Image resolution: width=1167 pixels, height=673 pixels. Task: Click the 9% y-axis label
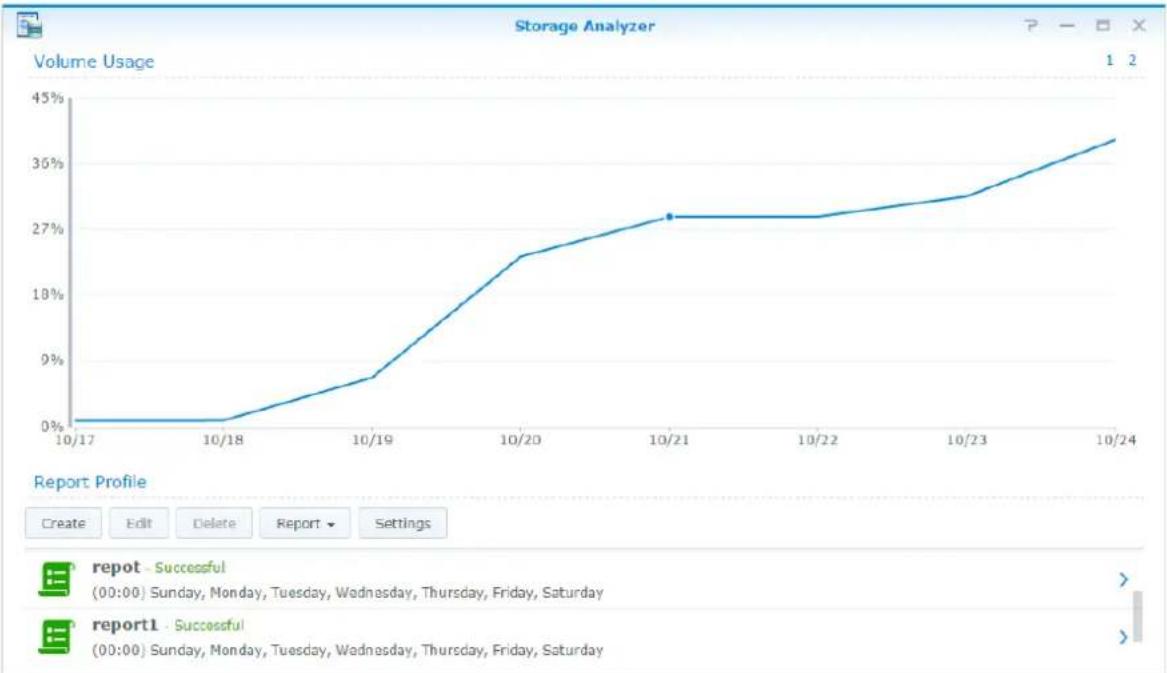52,360
